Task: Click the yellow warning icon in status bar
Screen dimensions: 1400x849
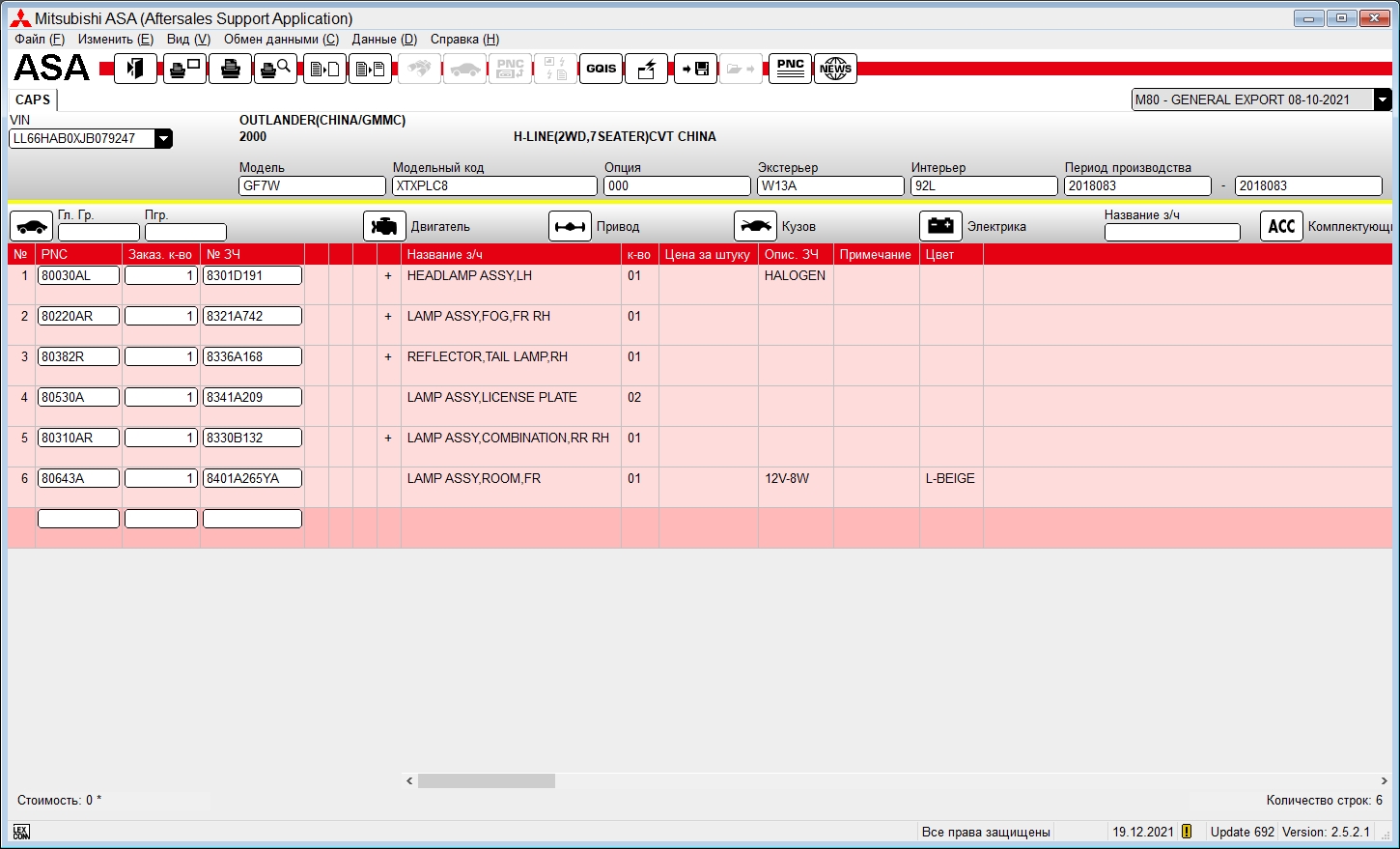Action: [x=1187, y=832]
